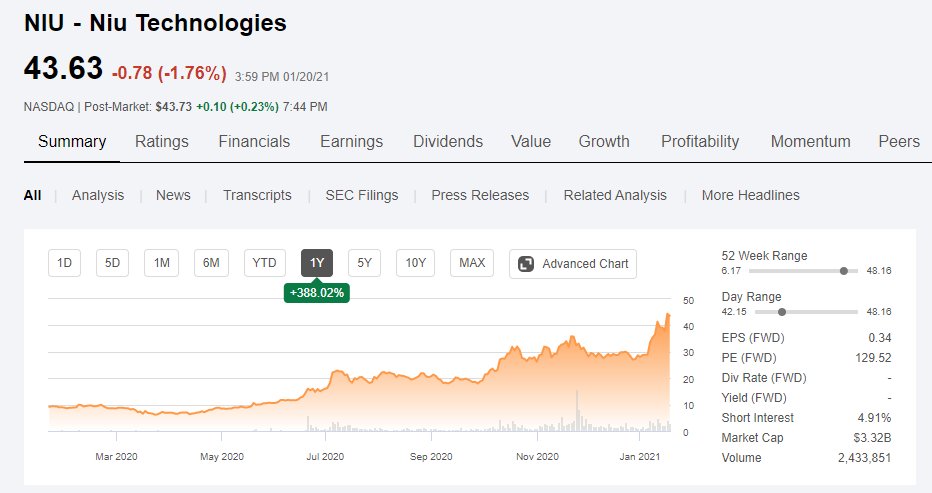
Task: Switch chart to 1M range
Action: point(162,263)
